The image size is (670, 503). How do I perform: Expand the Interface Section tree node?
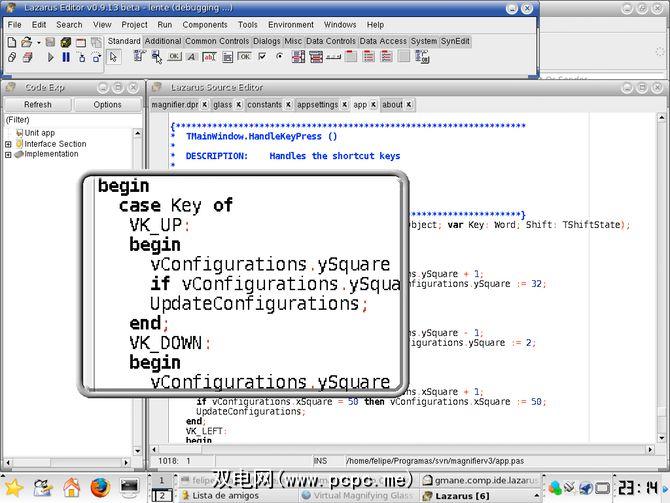coord(8,144)
